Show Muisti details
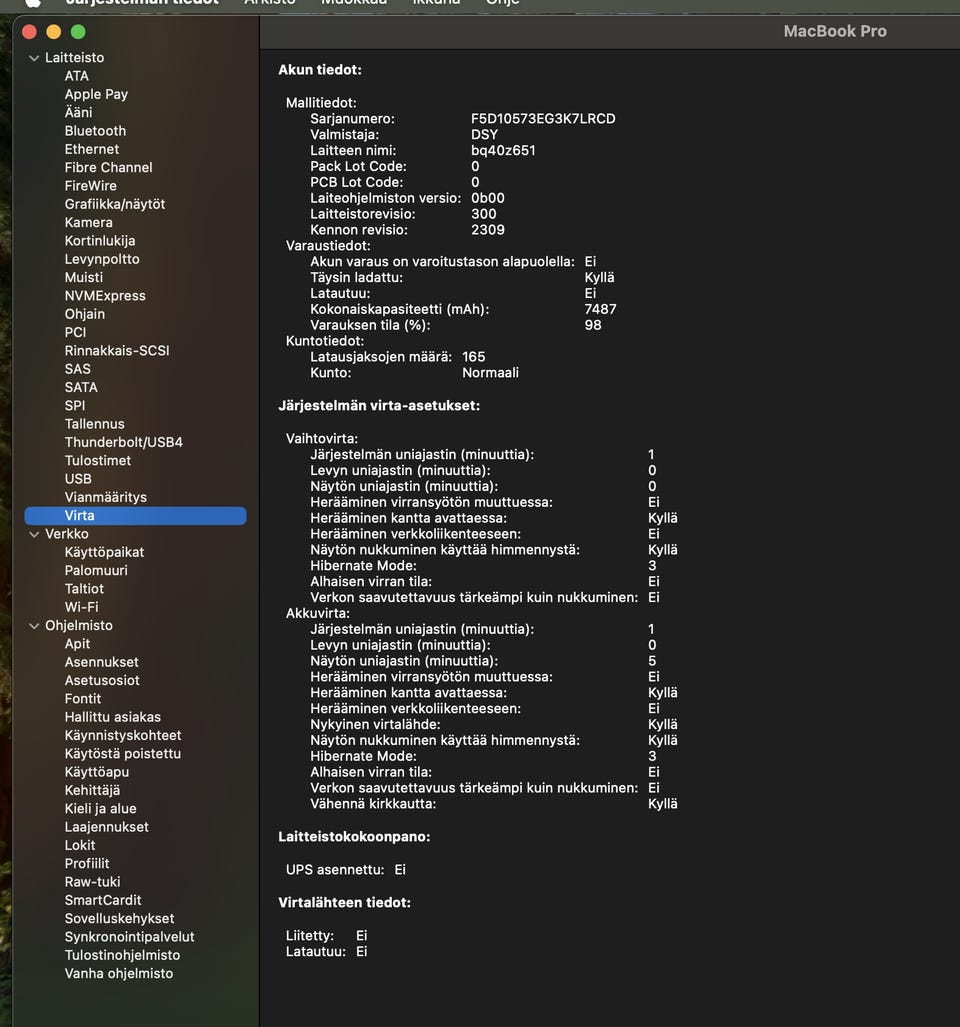Image resolution: width=960 pixels, height=1027 pixels. [x=84, y=278]
